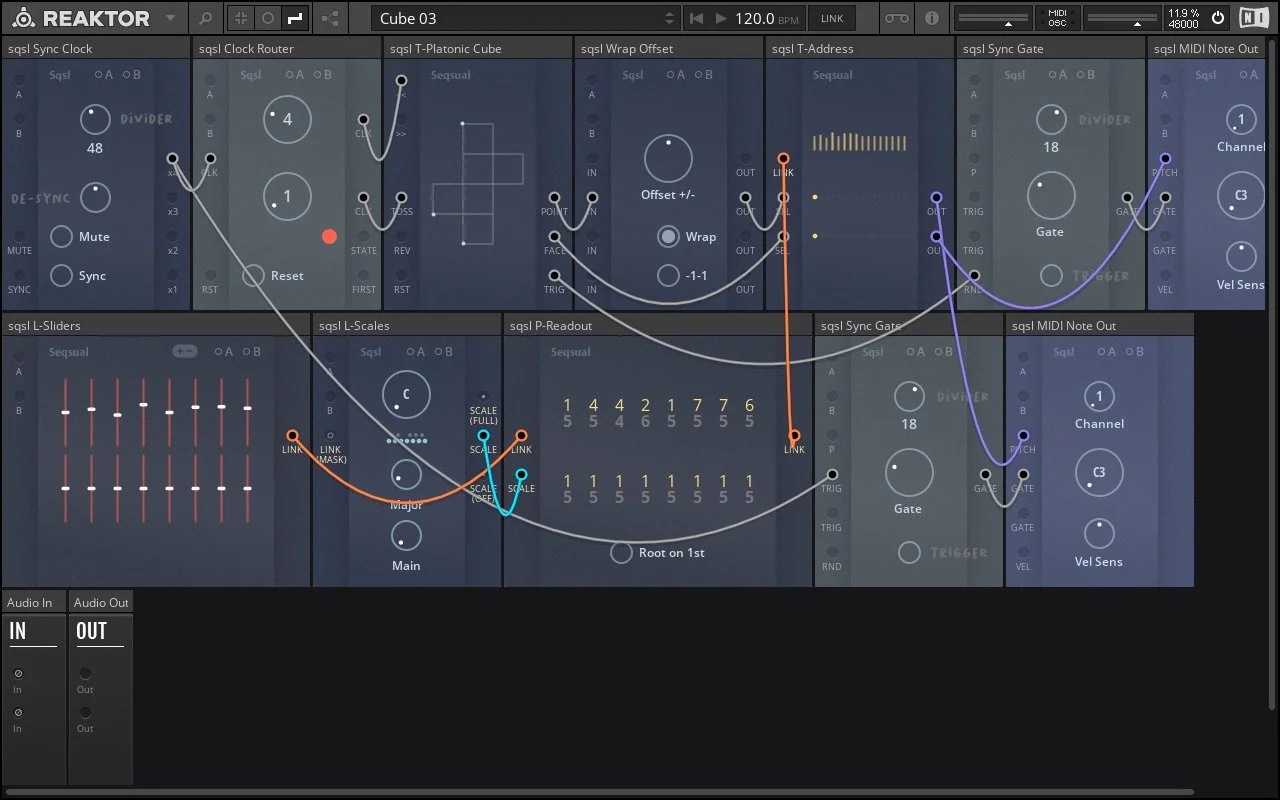Select the sqsl P-Readout panel header
Viewport: 1280px width, 800px height.
coord(658,325)
